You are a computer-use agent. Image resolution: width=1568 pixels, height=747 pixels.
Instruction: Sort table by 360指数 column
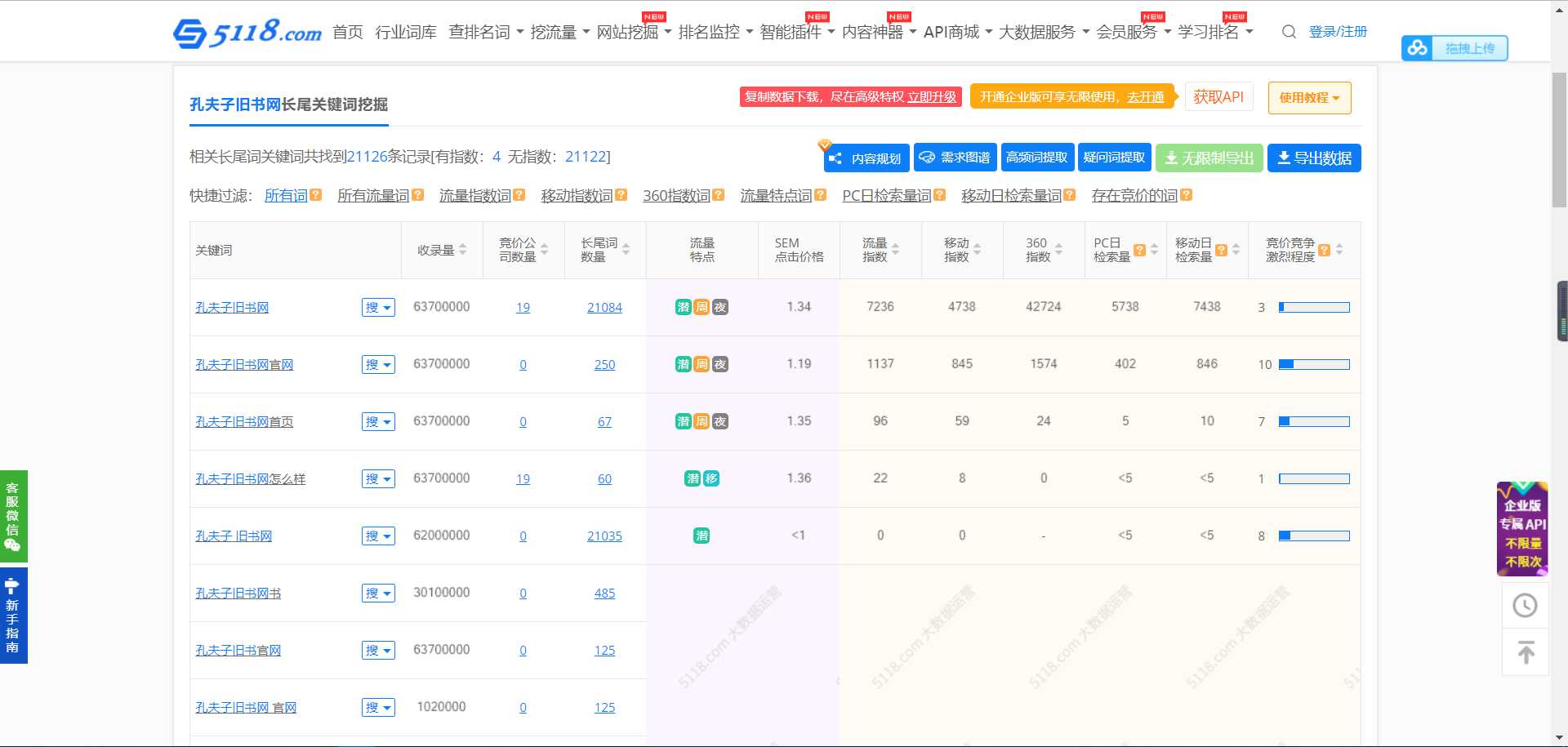click(1058, 250)
